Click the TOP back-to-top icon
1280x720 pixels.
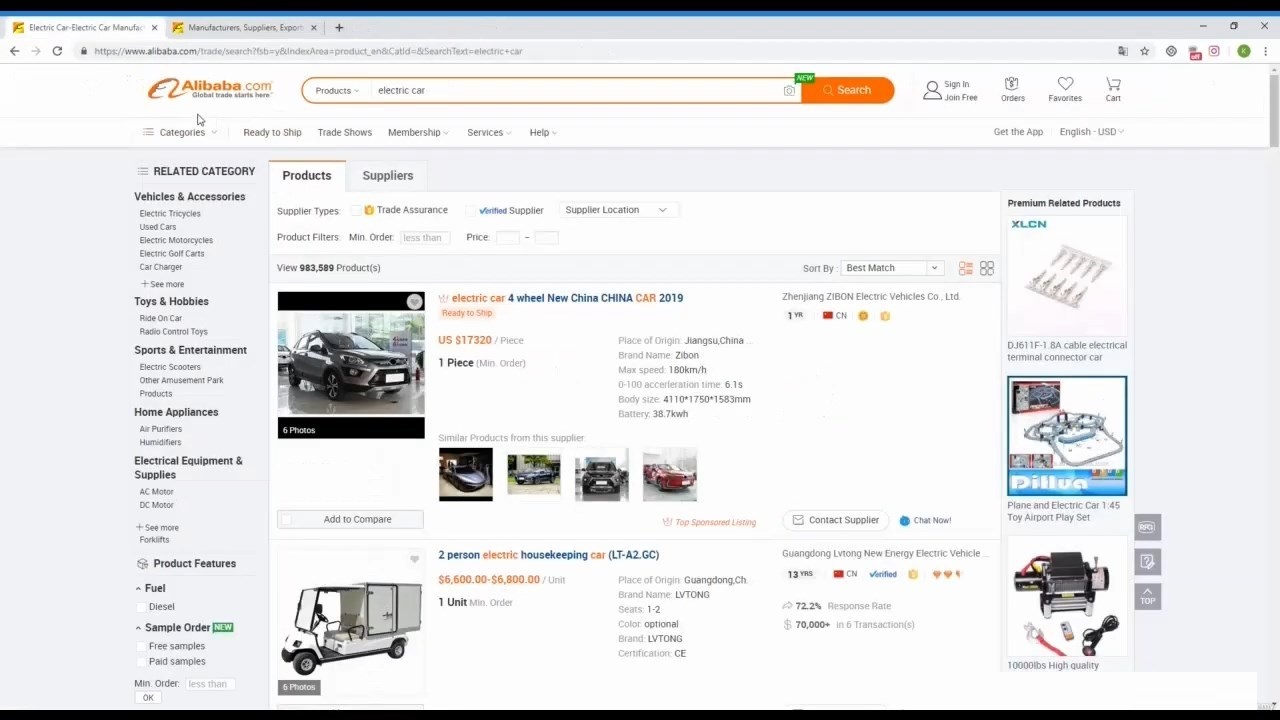(x=1148, y=597)
